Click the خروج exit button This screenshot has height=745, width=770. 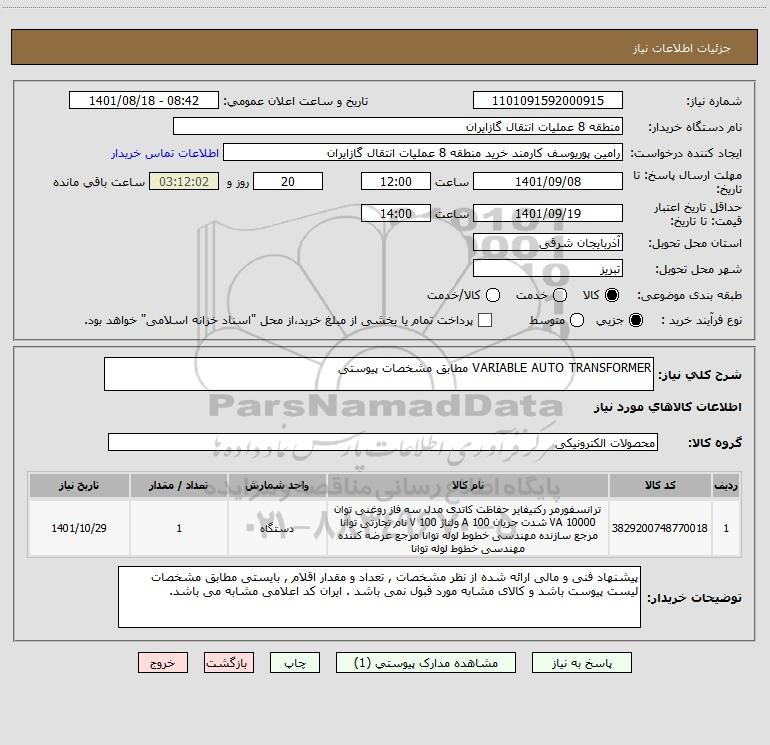[x=163, y=663]
